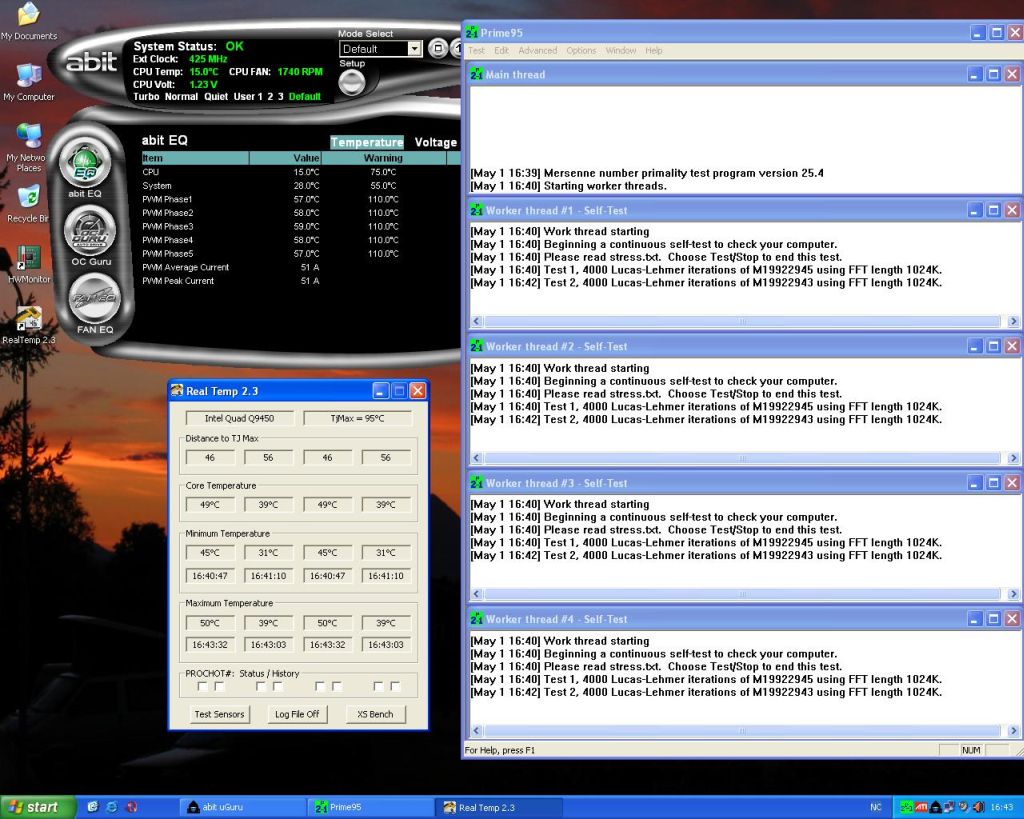Open My Documents desktop icon
Image resolution: width=1024 pixels, height=819 pixels.
[x=29, y=20]
